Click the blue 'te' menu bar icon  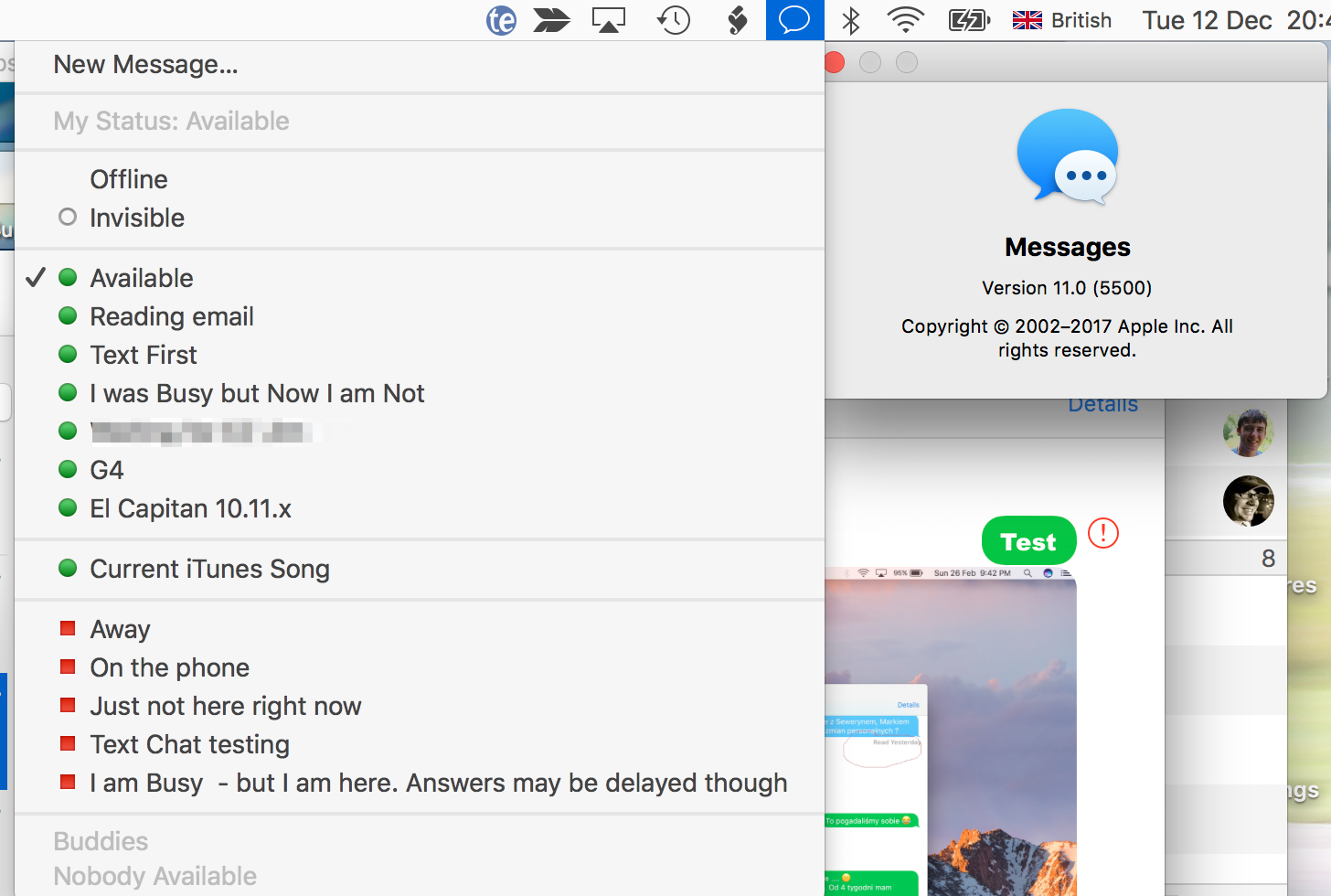pos(501,19)
